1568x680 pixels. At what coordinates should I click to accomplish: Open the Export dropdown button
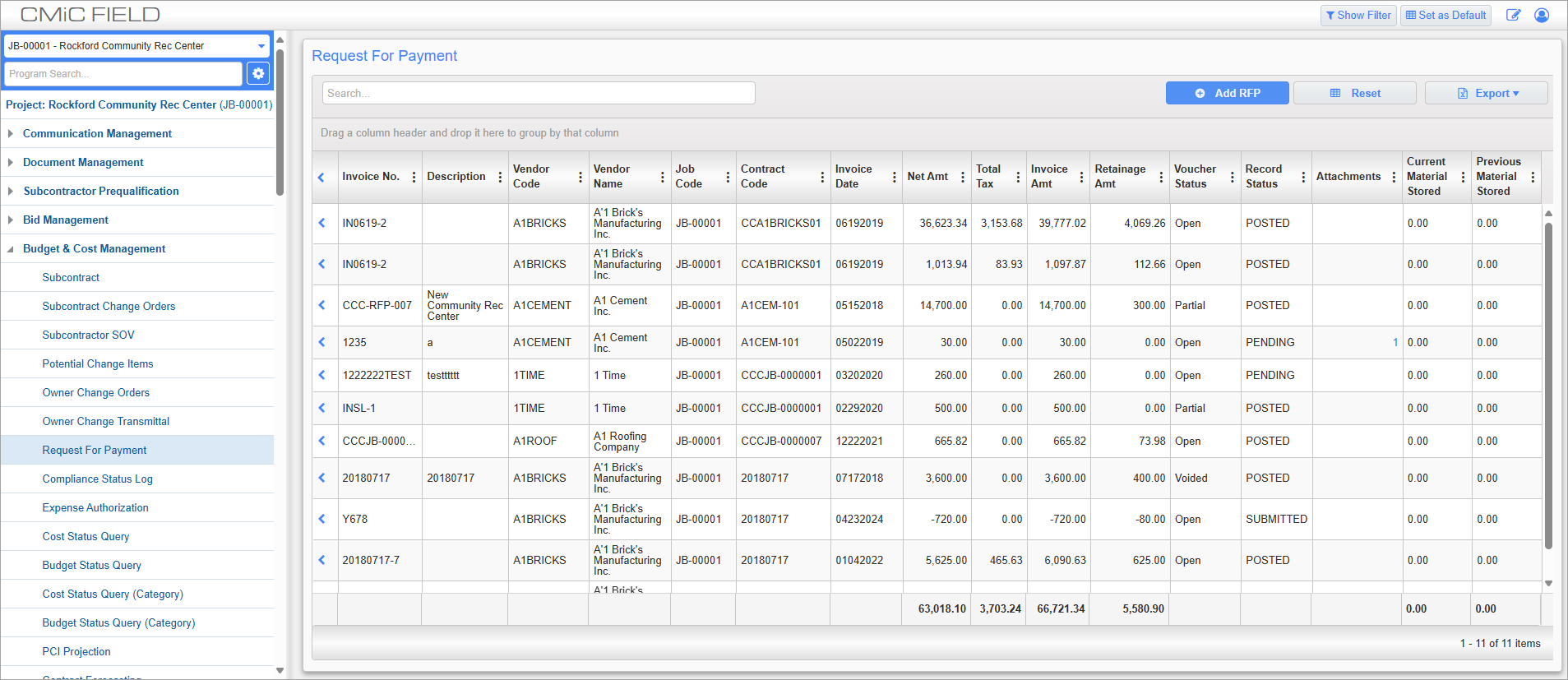(1487, 93)
